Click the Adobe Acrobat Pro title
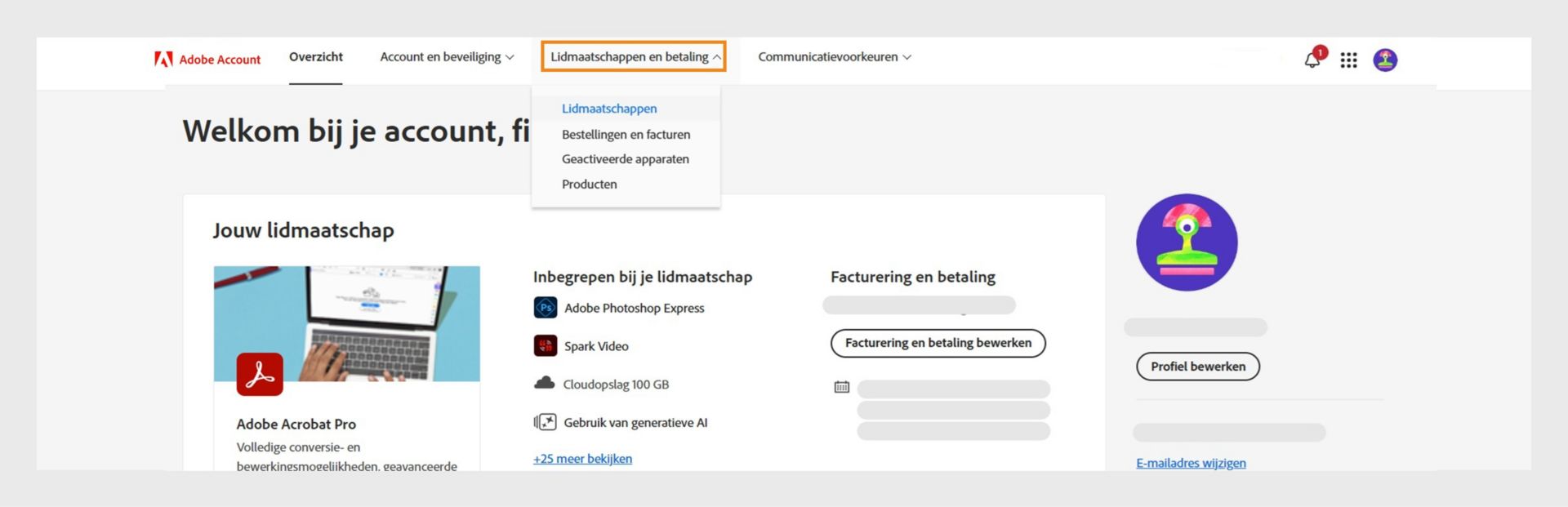The image size is (1568, 507). 296,425
